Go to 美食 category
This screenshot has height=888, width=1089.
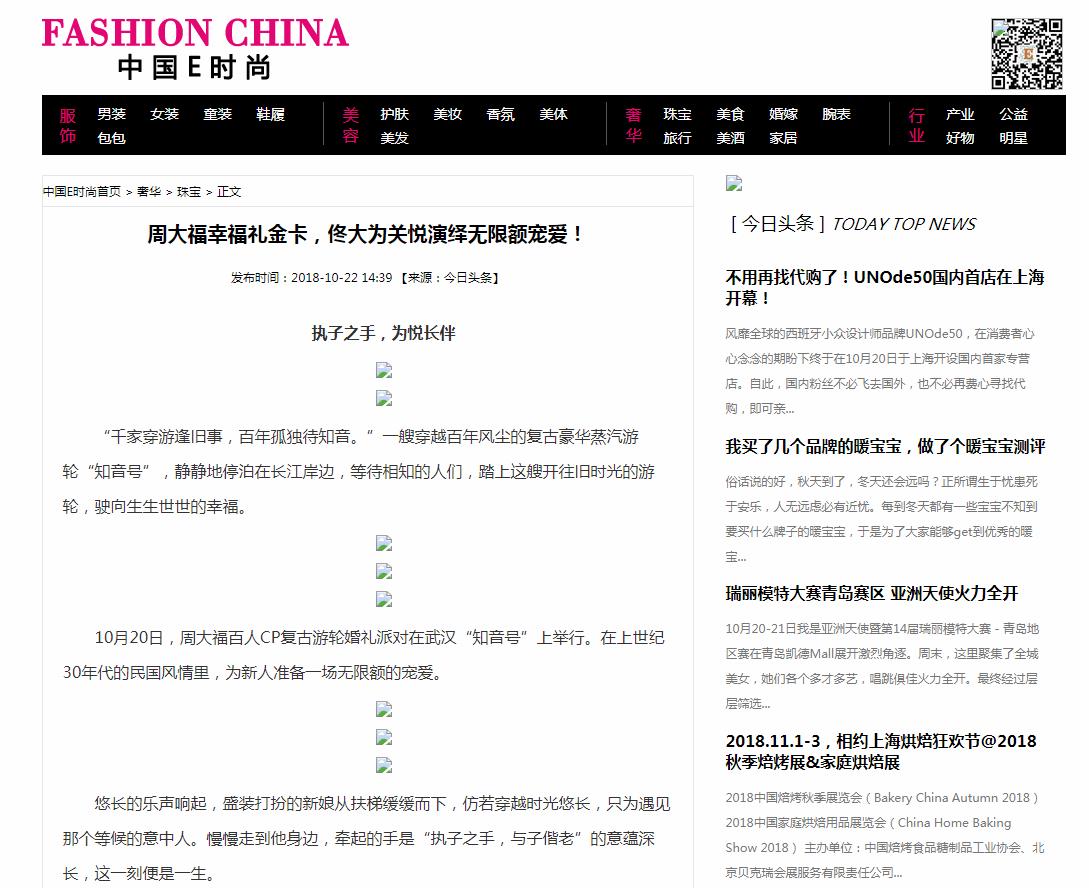tap(730, 114)
